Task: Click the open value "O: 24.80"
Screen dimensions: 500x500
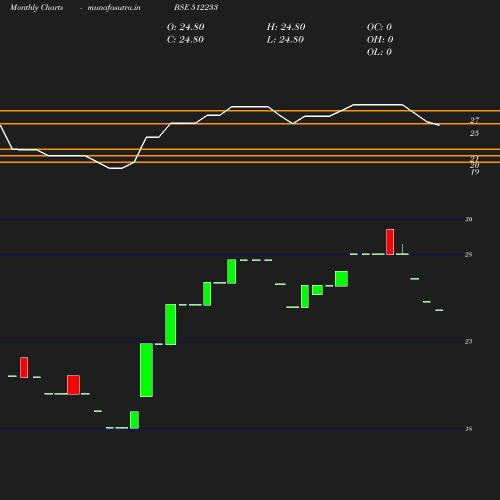Action: (185, 27)
